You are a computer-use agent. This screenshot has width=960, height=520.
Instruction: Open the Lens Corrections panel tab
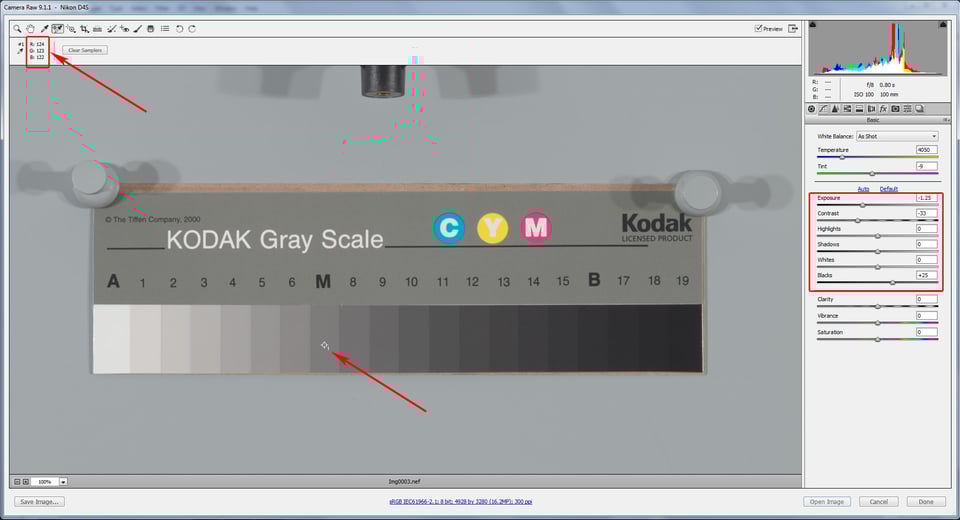tap(871, 108)
